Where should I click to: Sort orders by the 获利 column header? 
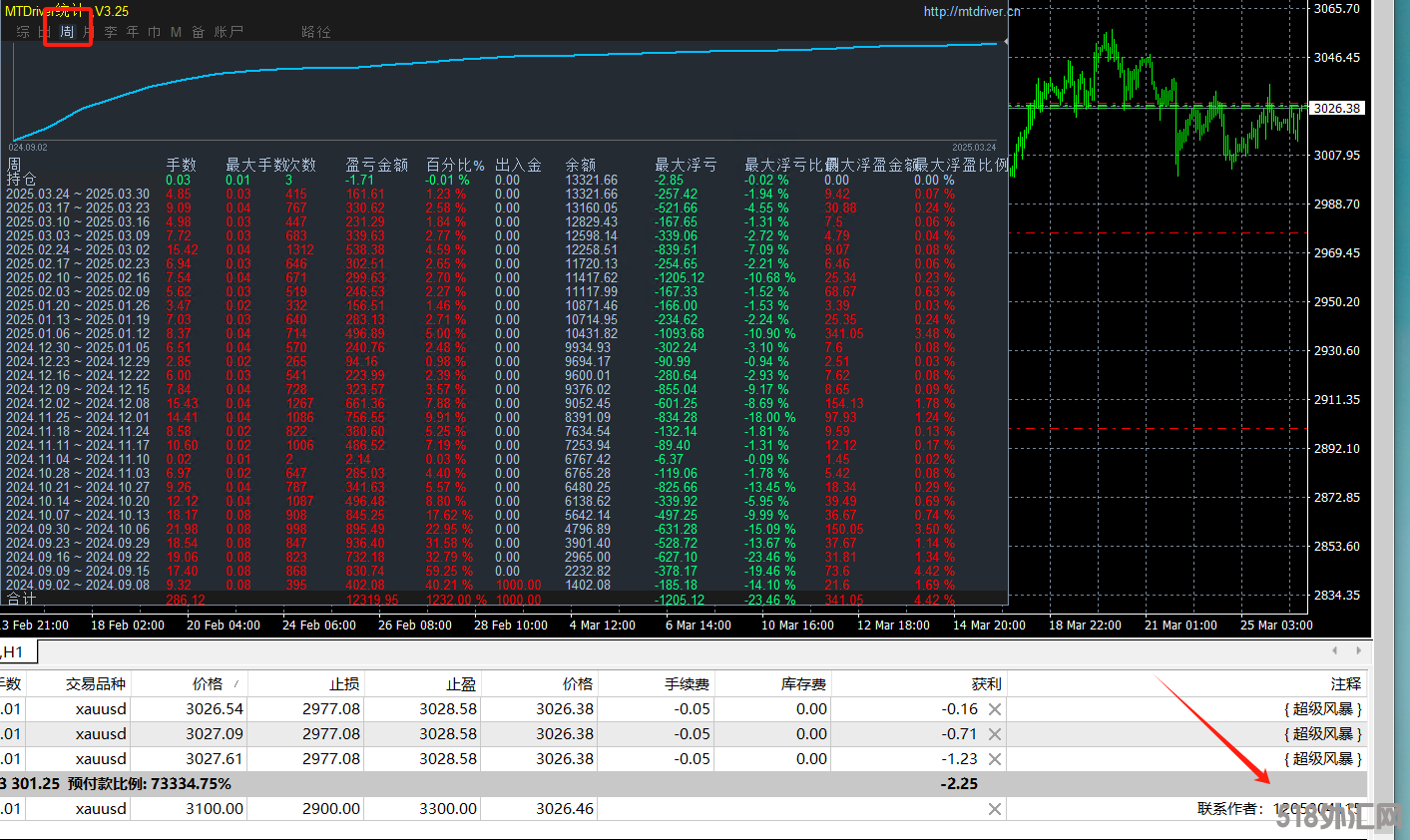point(986,683)
